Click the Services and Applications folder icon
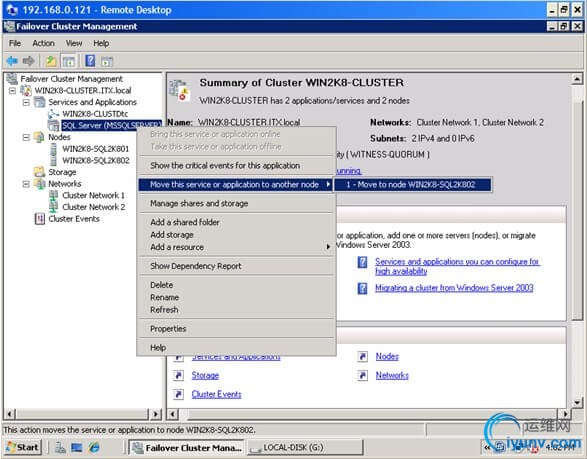This screenshot has height=459, width=587. point(39,102)
